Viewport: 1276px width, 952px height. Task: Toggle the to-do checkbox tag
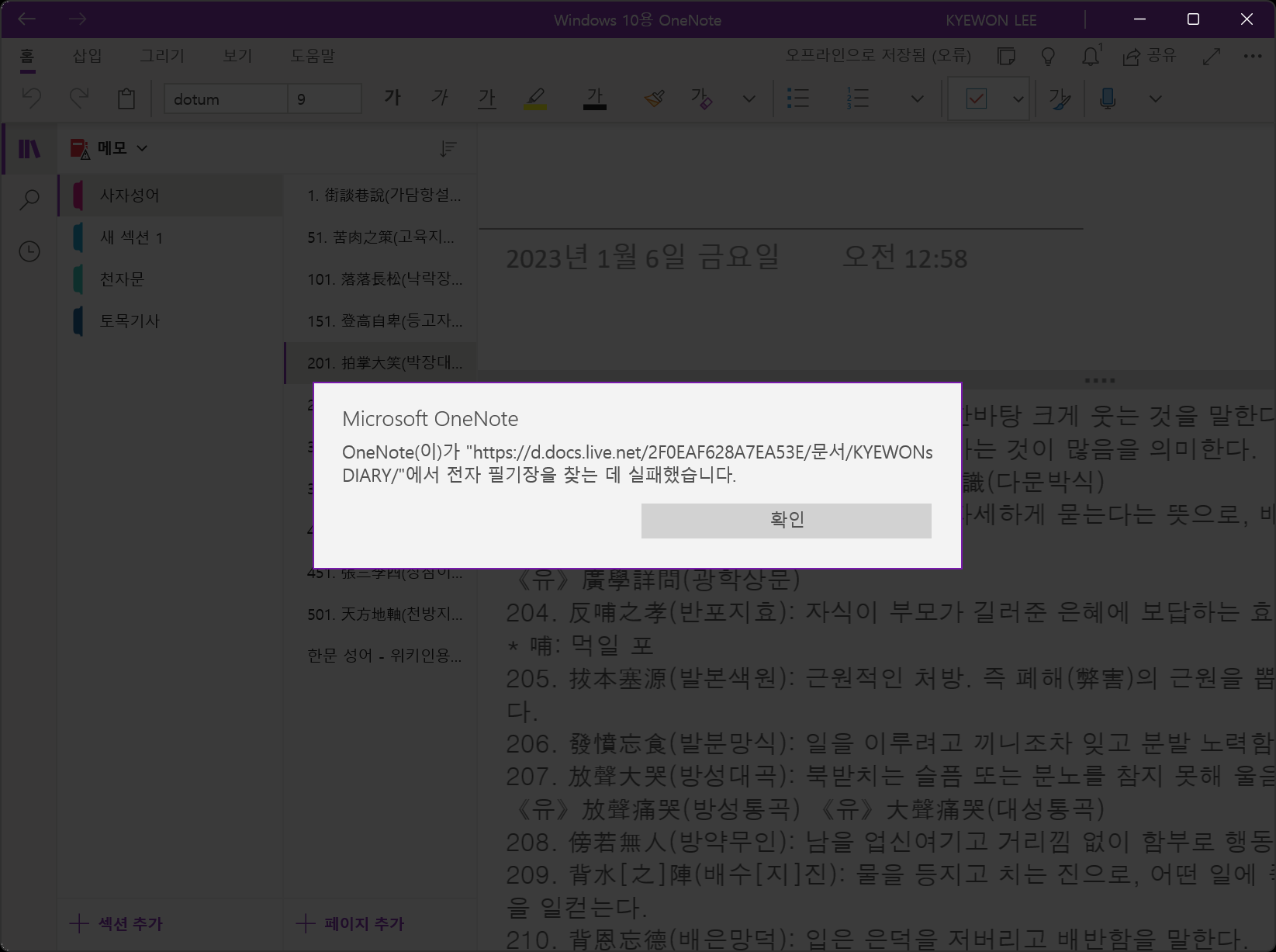[x=977, y=99]
